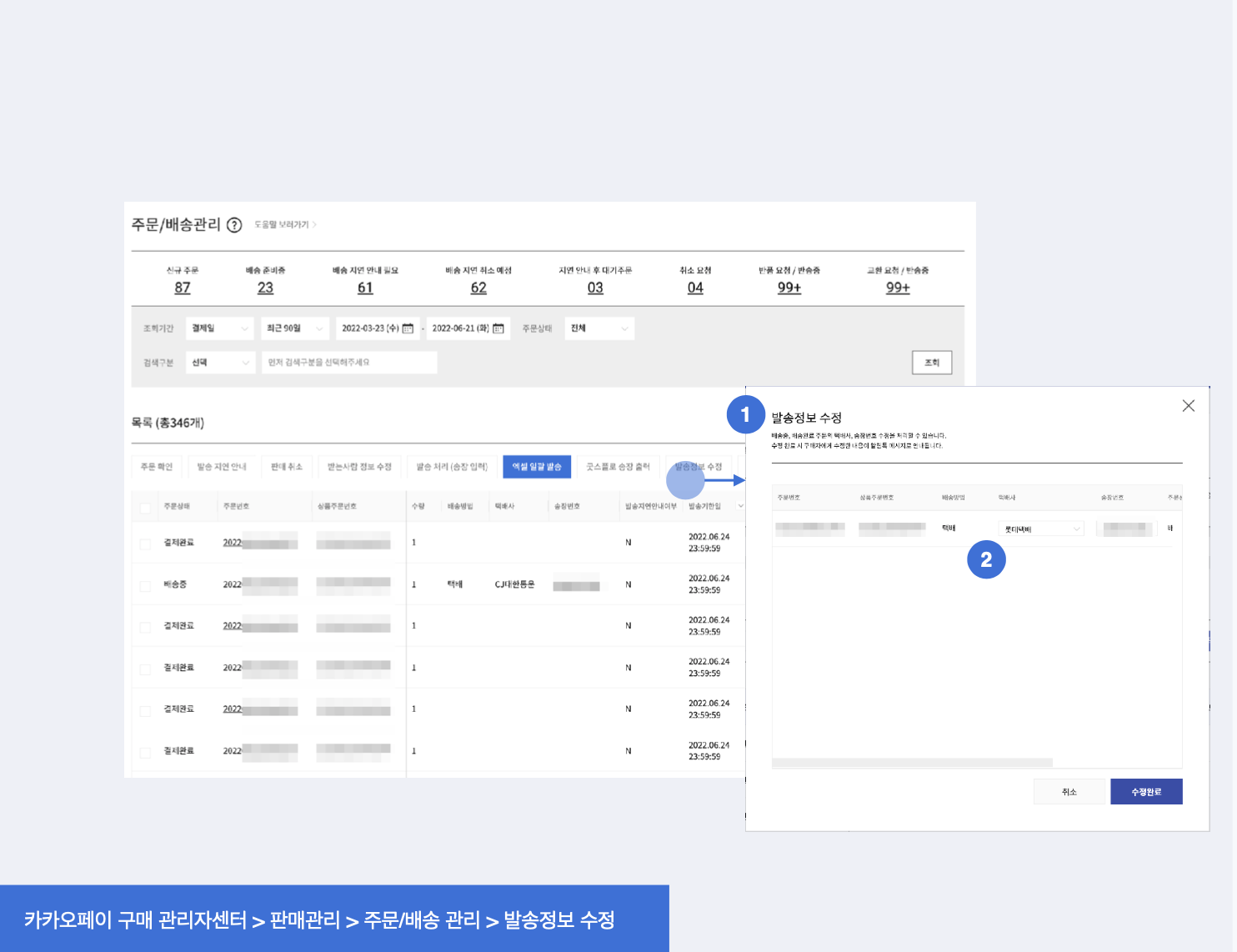Open the 도움말 보러가기 link
Image resolution: width=1237 pixels, height=952 pixels.
pos(285,225)
